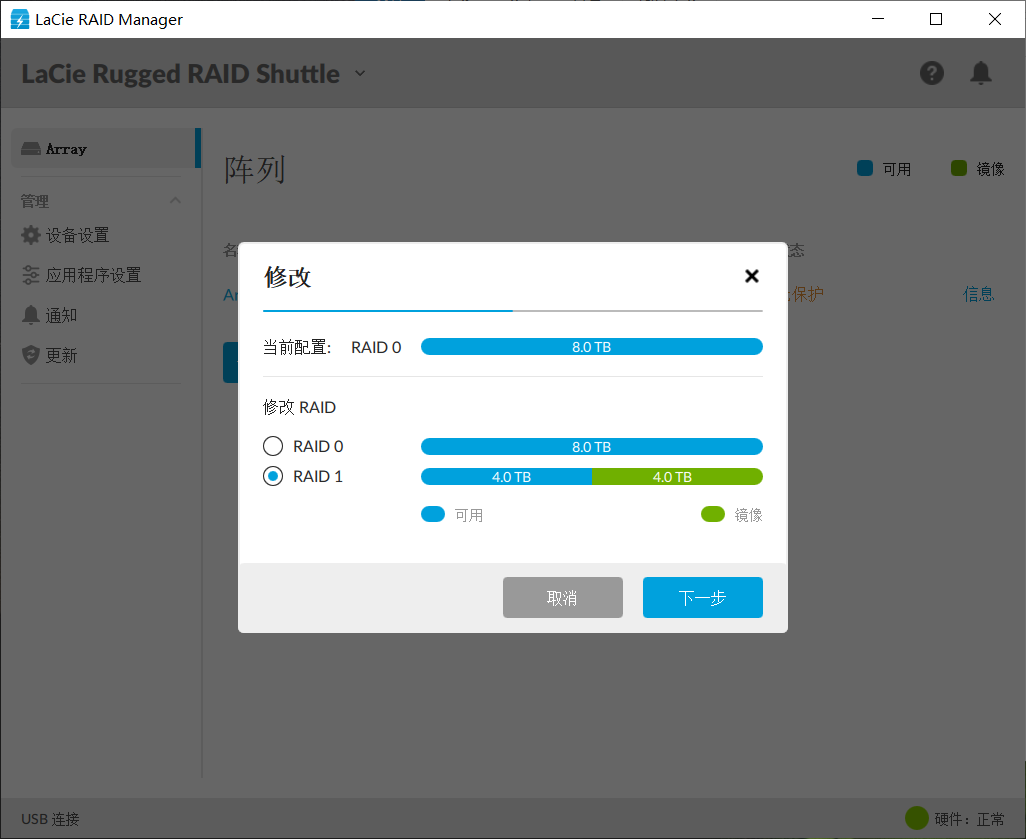The height and width of the screenshot is (839, 1026).
Task: Click the green hardware status indicator
Action: click(917, 818)
